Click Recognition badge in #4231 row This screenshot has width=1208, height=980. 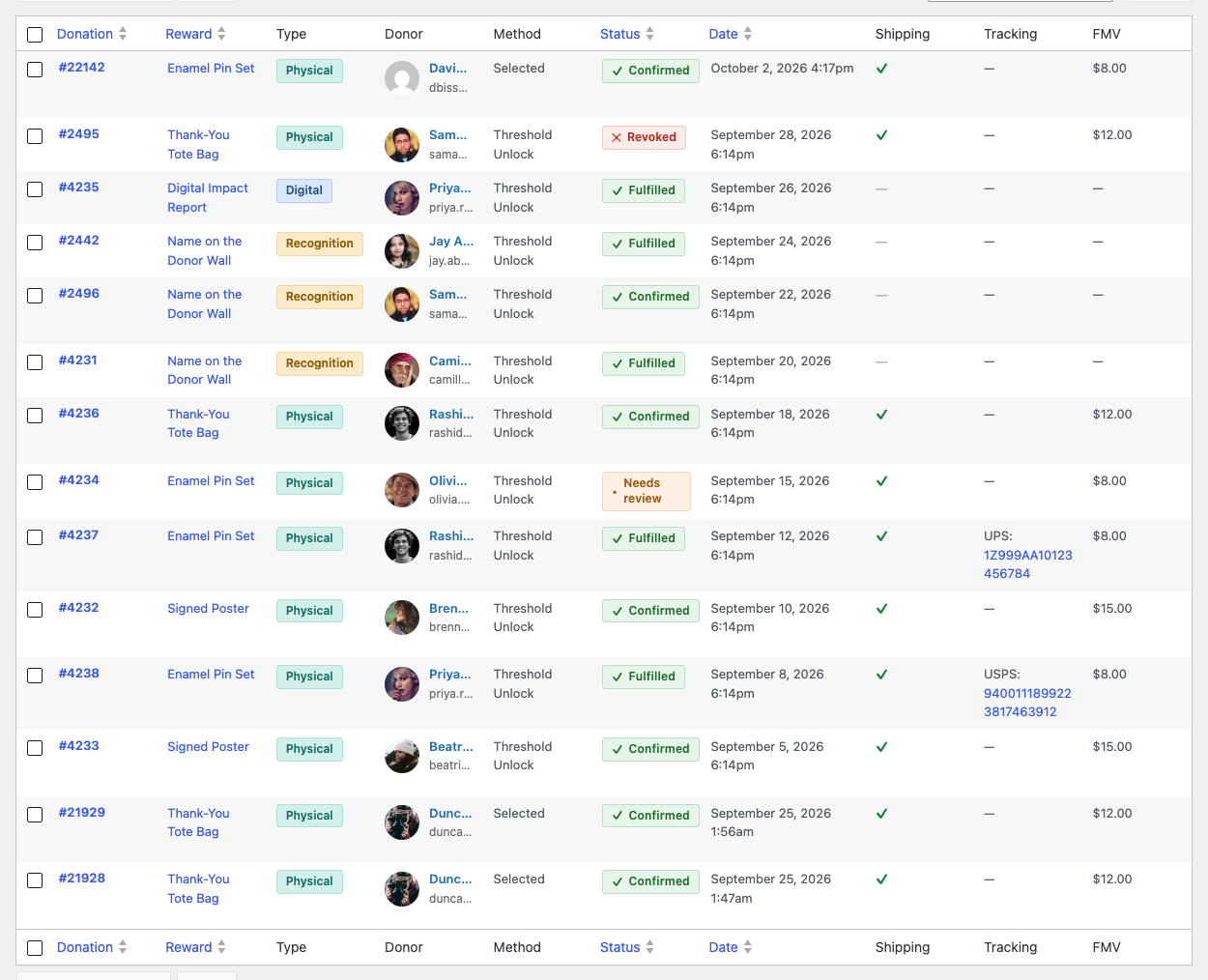[320, 363]
